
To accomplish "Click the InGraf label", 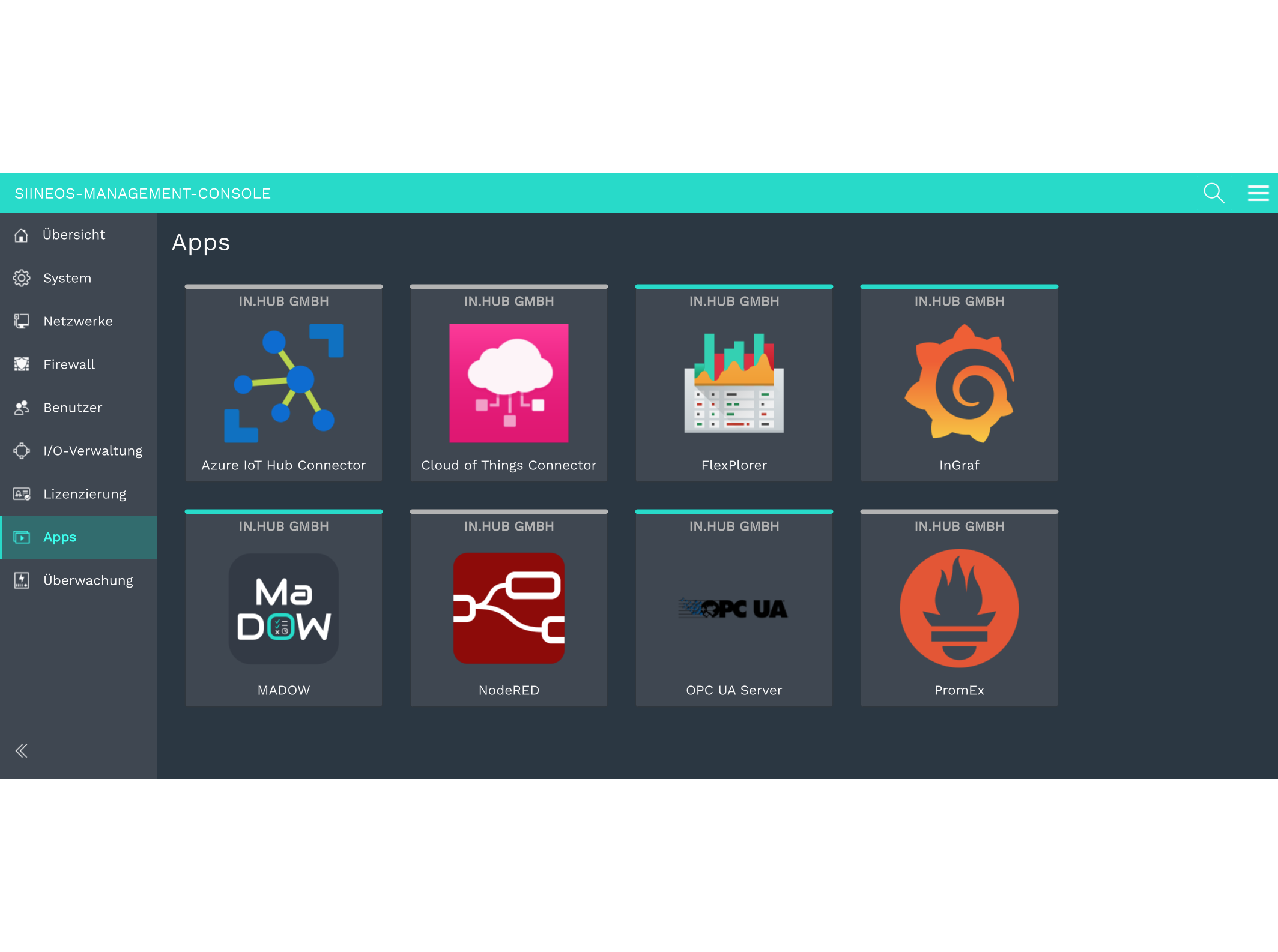I will 959,465.
